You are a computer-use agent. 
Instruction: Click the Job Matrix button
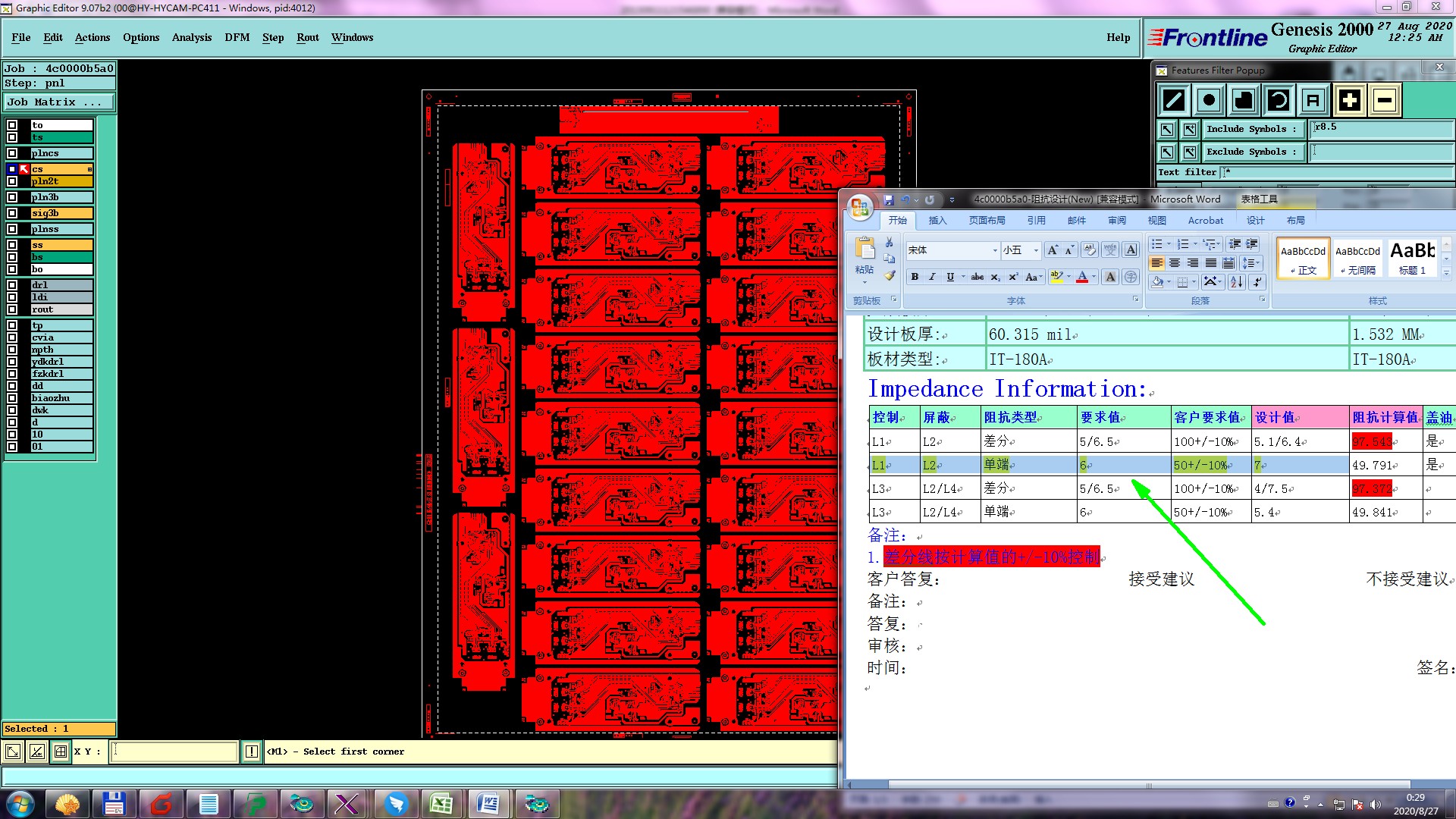58,102
